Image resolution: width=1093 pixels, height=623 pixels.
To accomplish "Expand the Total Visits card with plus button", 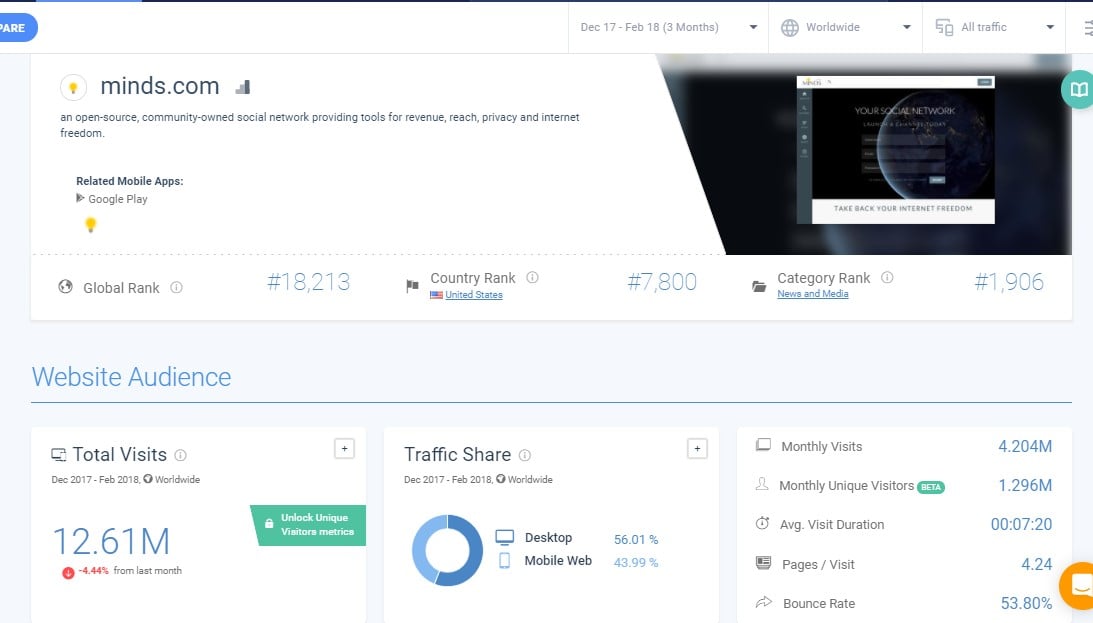I will point(344,449).
